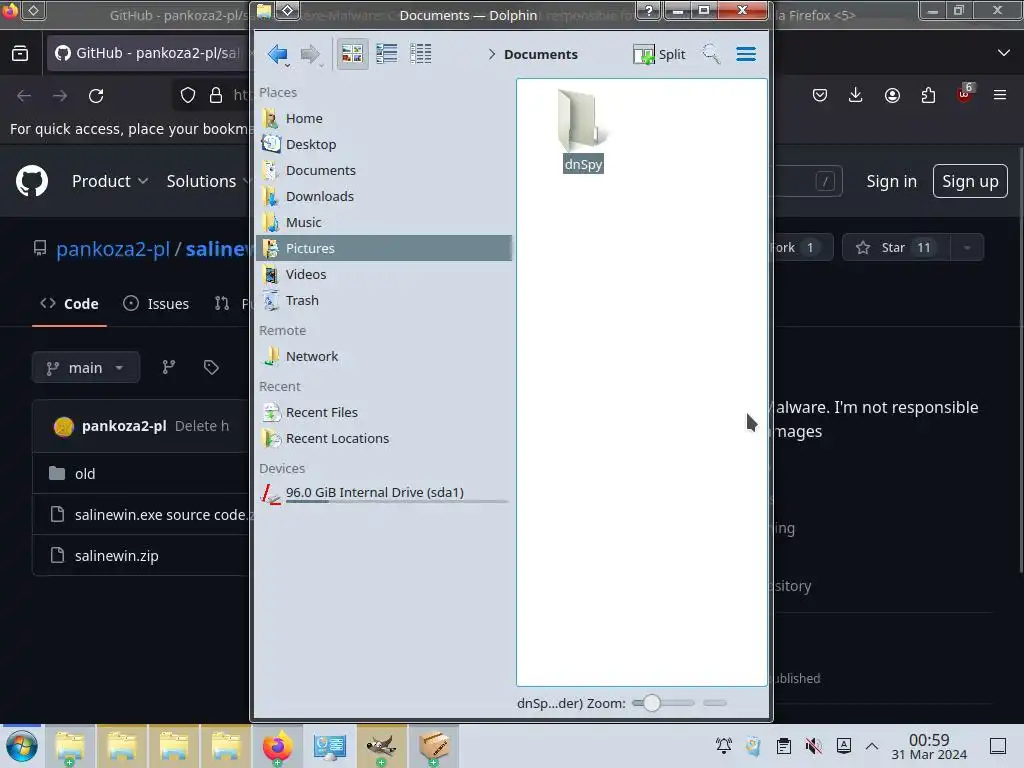Switch to Code tab on GitHub

tap(69, 304)
